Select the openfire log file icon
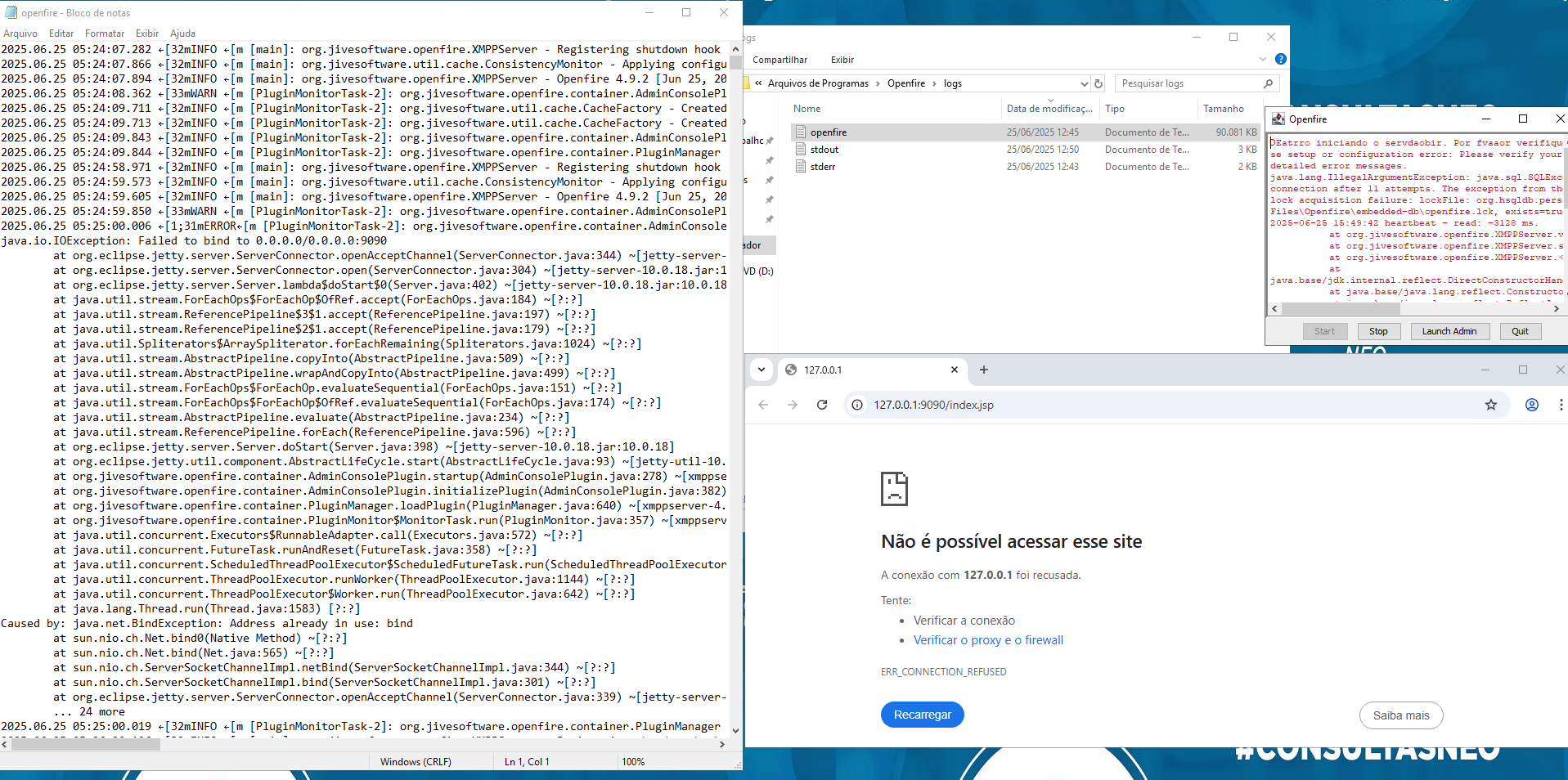Screen dimensions: 1568x780 click(x=802, y=132)
